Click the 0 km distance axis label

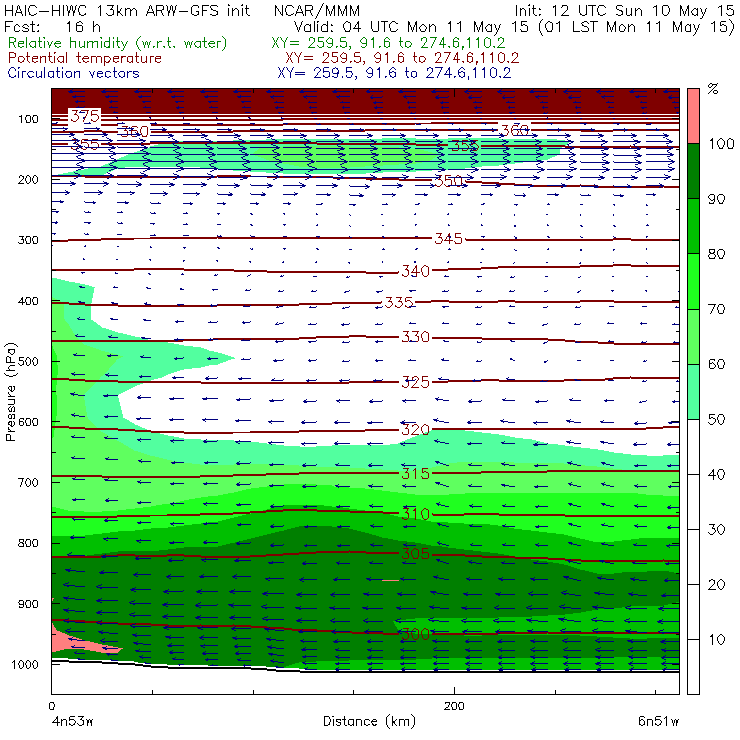click(51, 706)
